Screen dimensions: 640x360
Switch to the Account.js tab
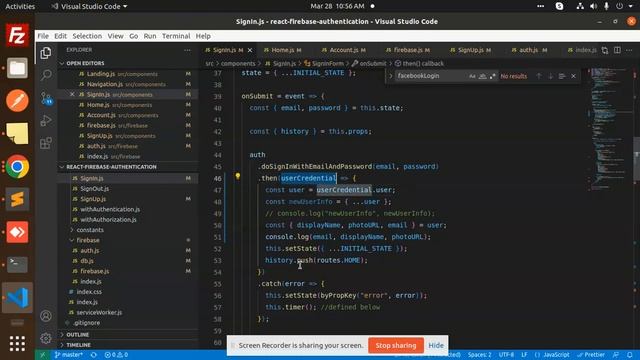[x=343, y=50]
